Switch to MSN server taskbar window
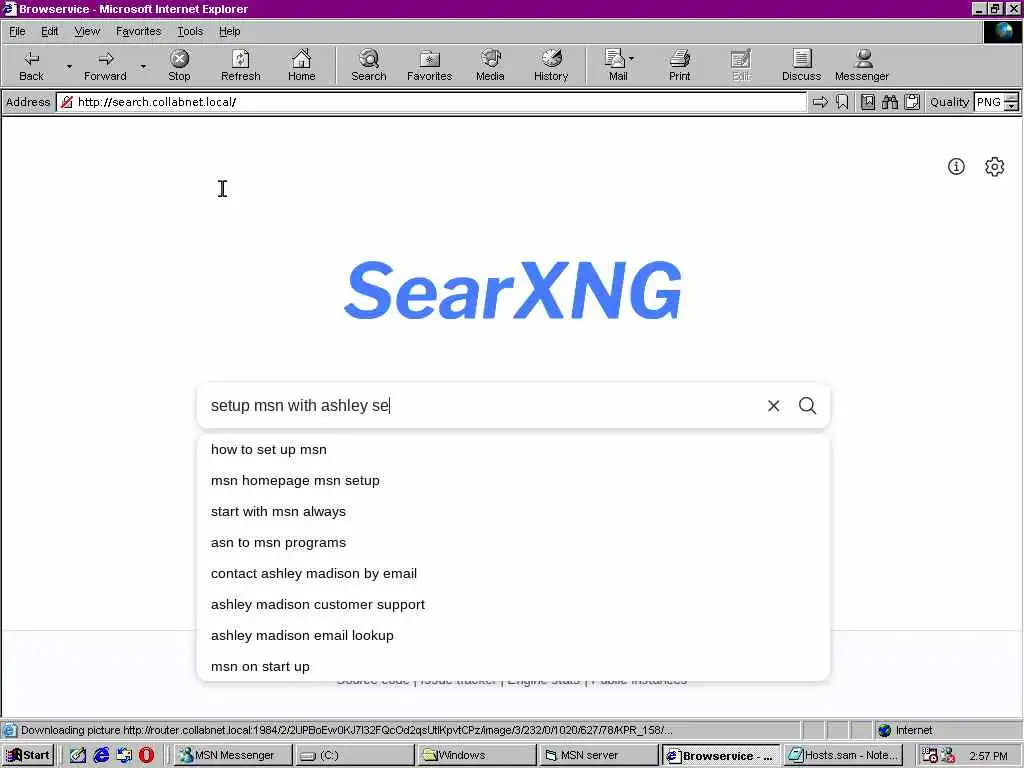 [x=598, y=755]
